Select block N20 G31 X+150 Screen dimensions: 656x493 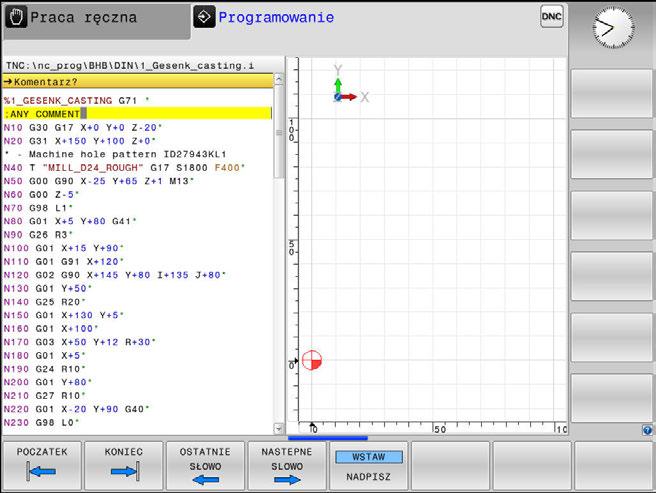coord(79,141)
